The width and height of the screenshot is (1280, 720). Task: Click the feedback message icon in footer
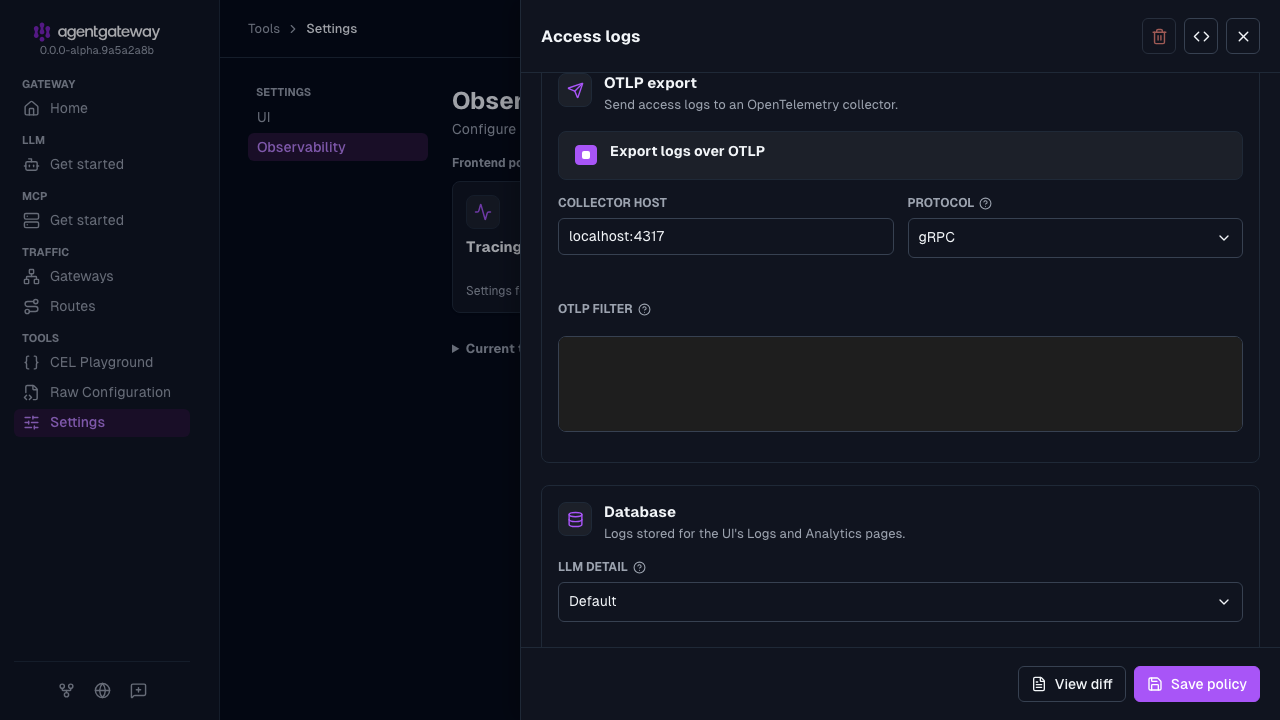(x=138, y=690)
